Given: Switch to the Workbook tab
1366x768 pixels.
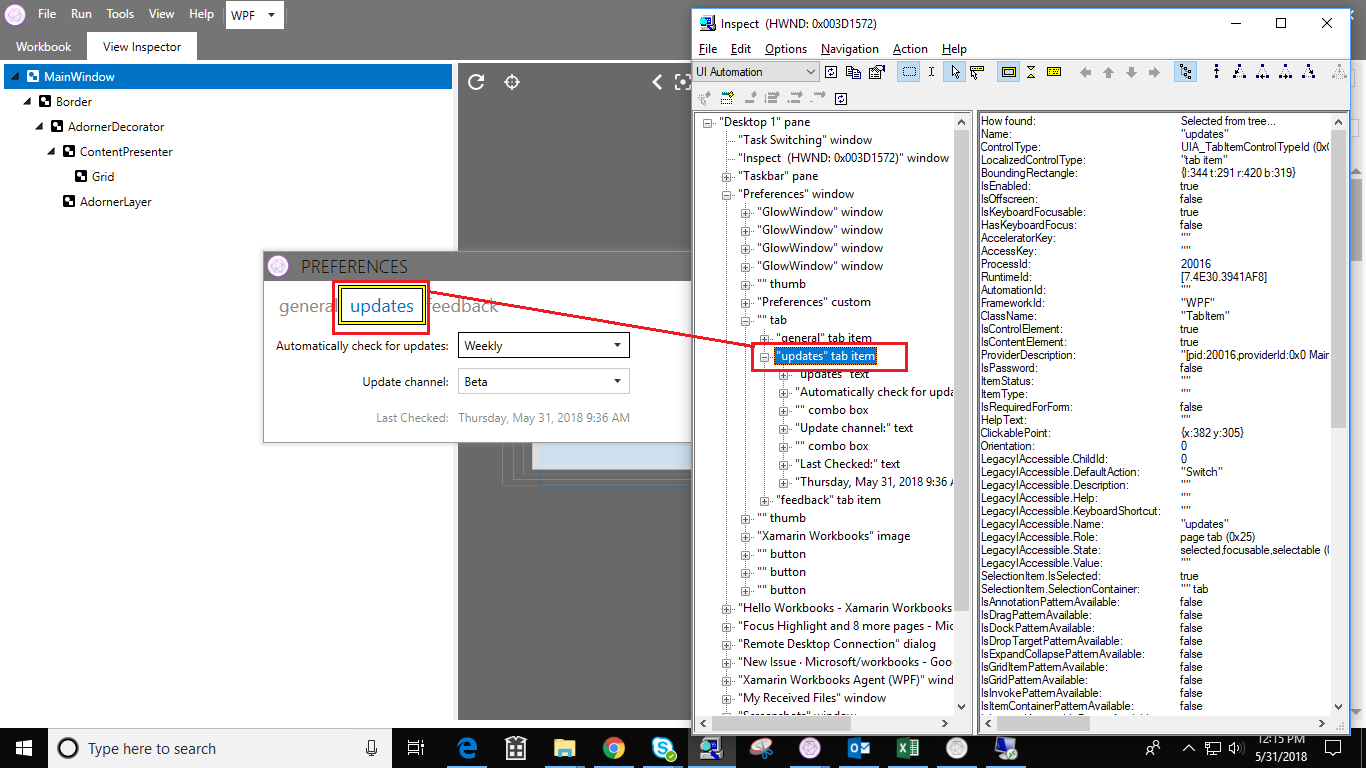Looking at the screenshot, I should tap(42, 46).
